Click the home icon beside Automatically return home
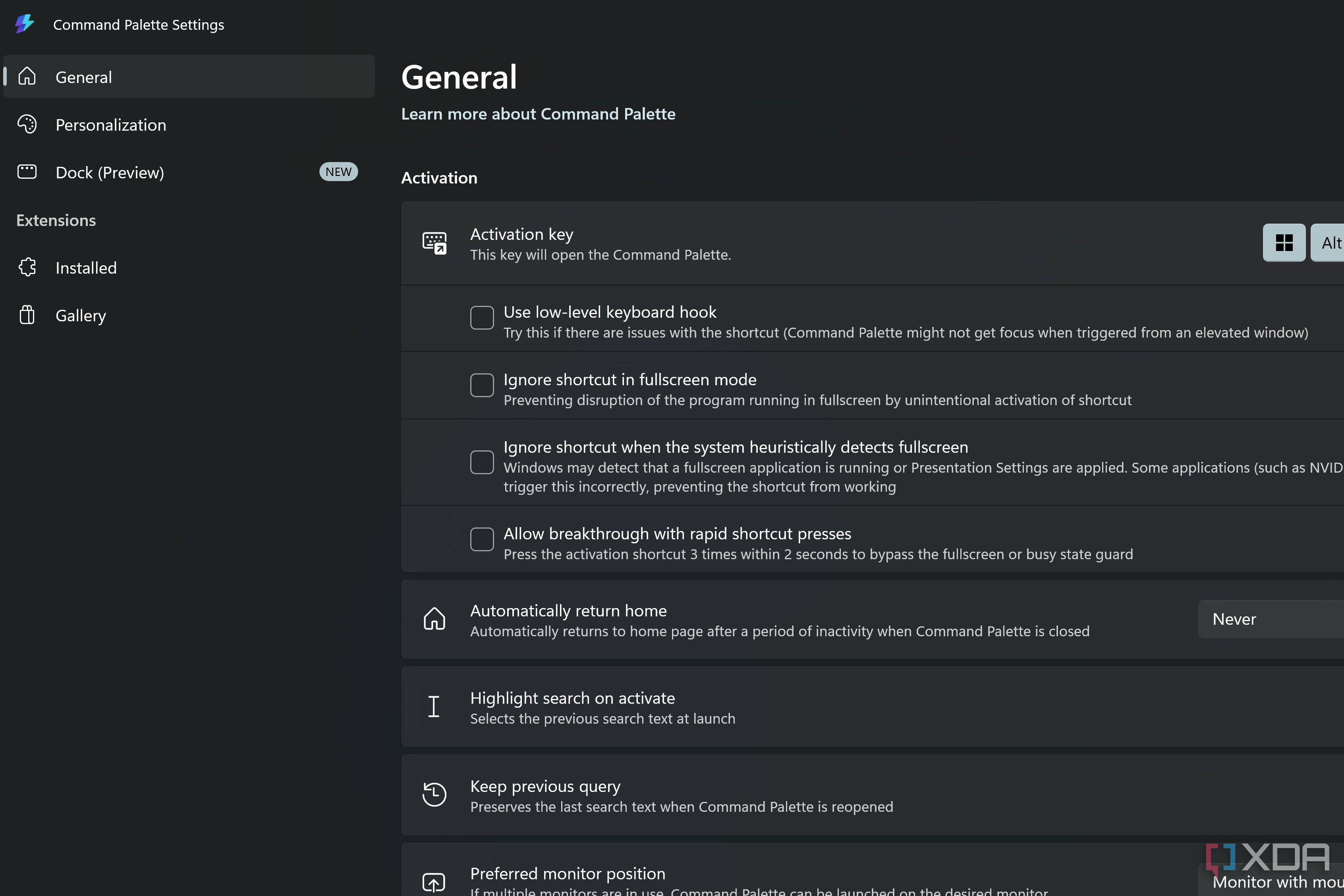The height and width of the screenshot is (896, 1344). click(x=434, y=619)
